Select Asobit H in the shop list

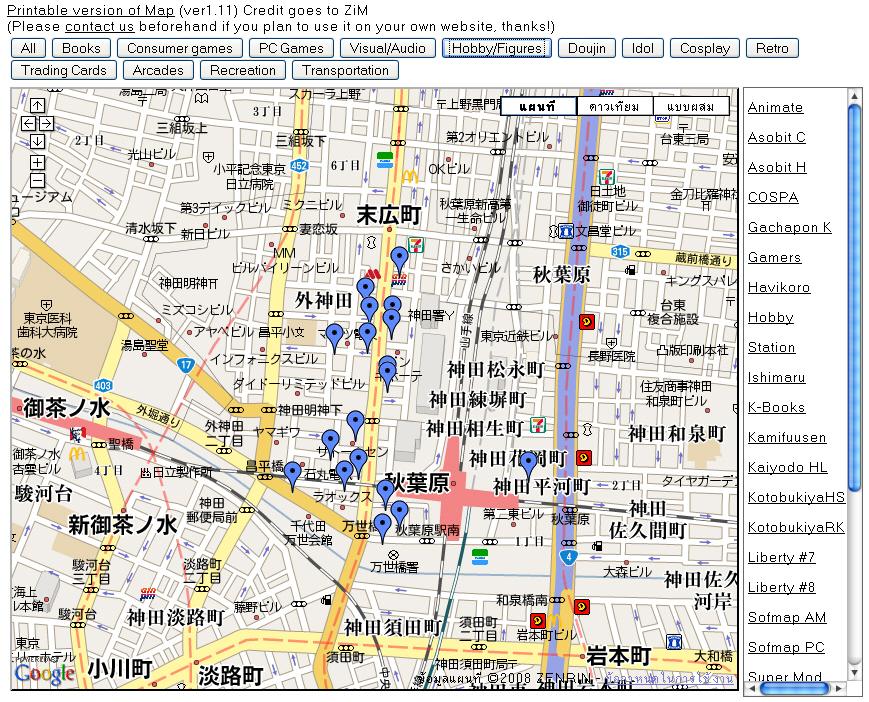point(777,167)
